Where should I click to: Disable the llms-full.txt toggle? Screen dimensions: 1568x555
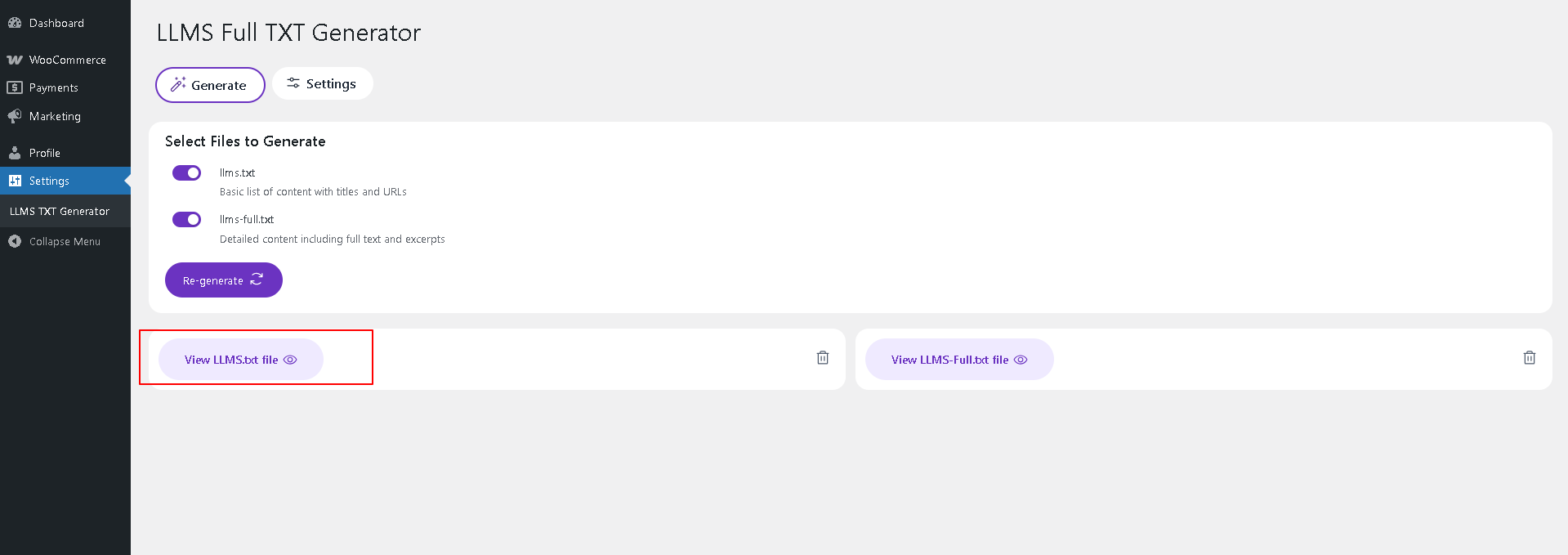[186, 219]
